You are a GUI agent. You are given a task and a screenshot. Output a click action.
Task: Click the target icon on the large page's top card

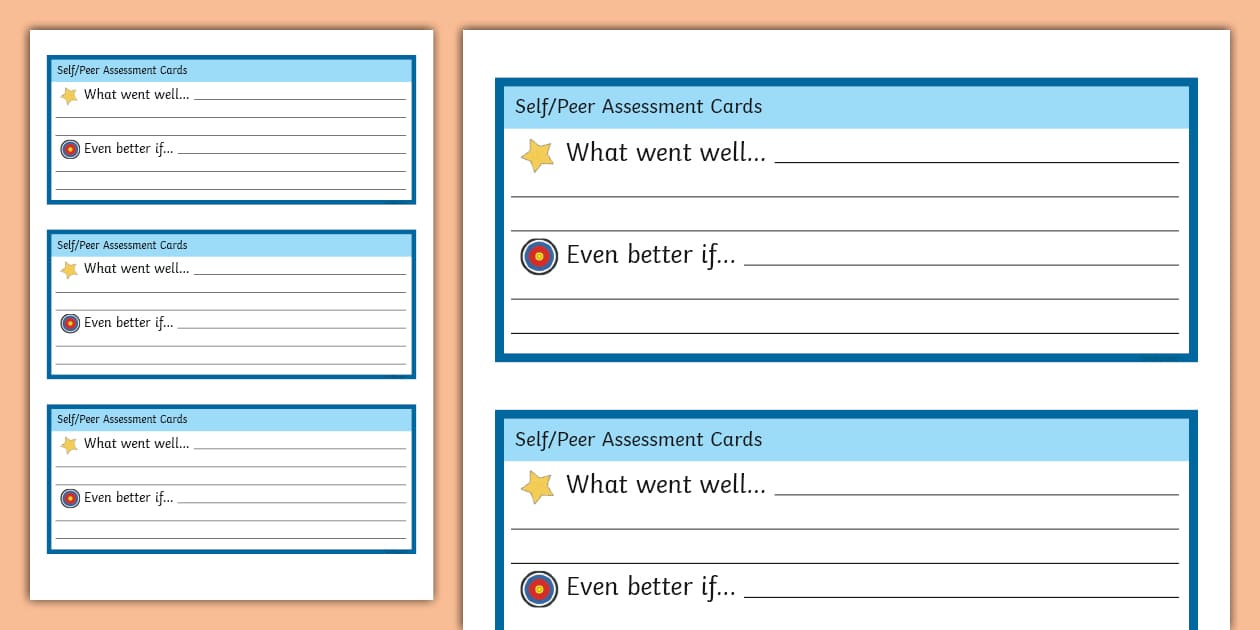point(539,257)
